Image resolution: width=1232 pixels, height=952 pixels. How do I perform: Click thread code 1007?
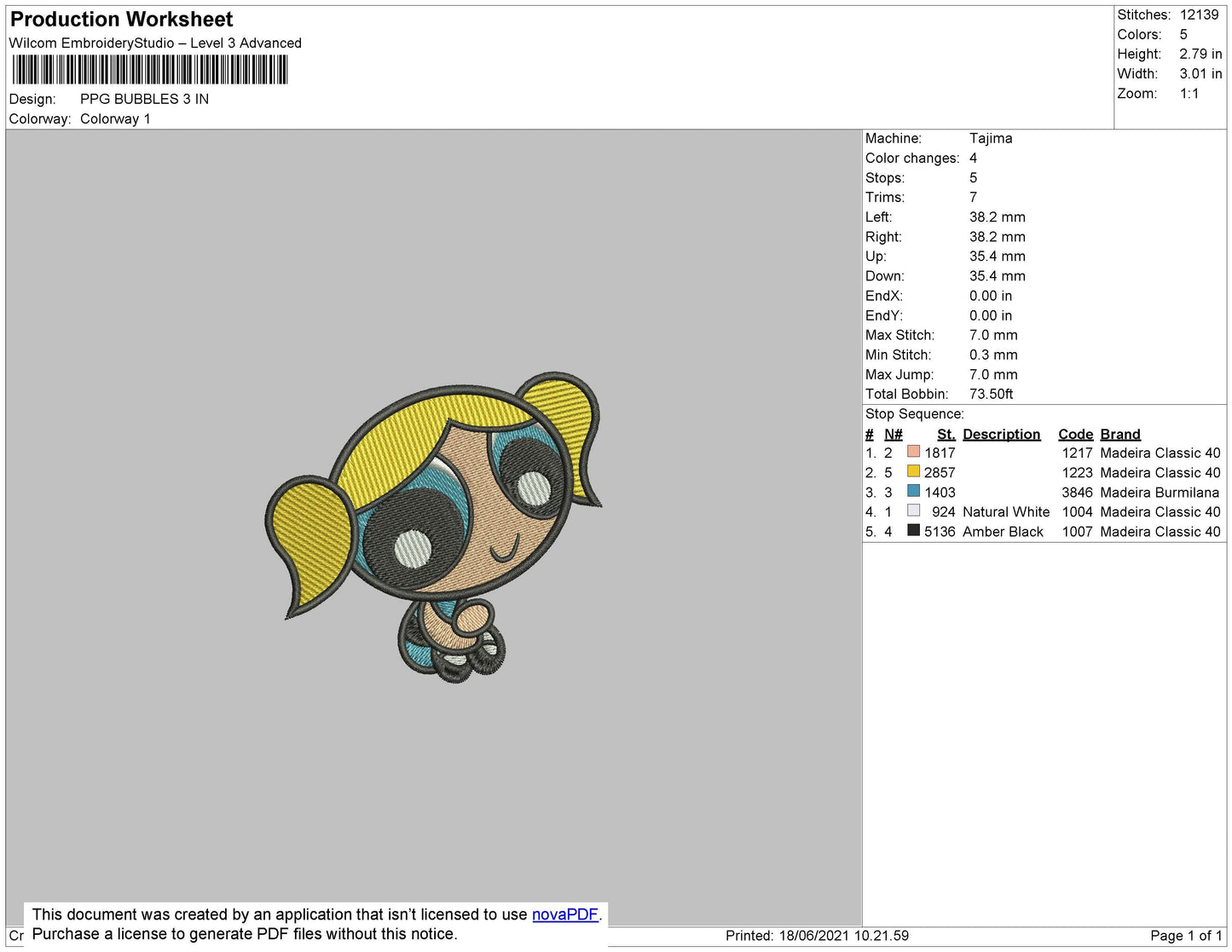(1077, 531)
